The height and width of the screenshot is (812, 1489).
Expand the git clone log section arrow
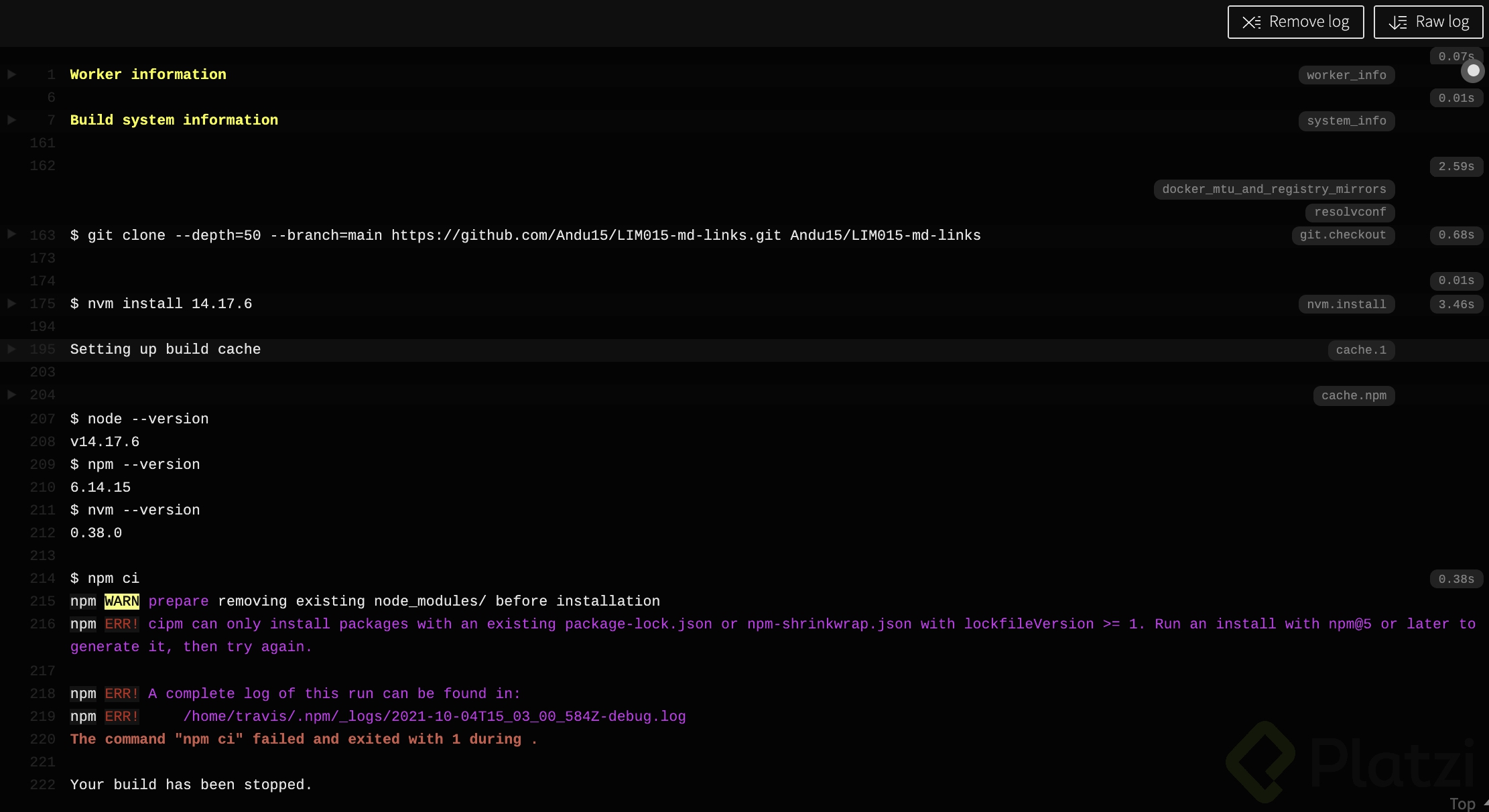(x=11, y=234)
